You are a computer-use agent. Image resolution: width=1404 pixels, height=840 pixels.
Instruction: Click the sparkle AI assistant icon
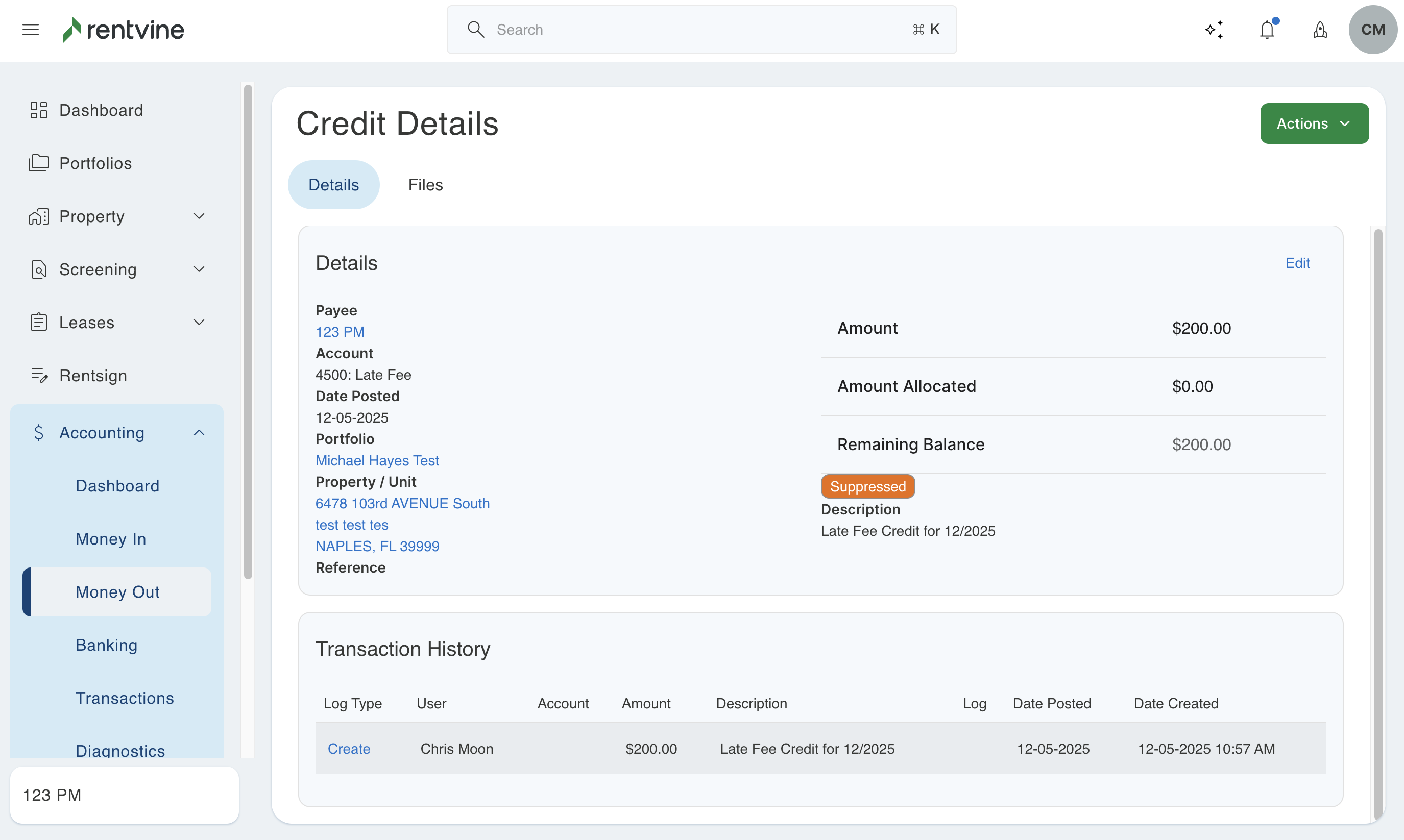pos(1214,30)
